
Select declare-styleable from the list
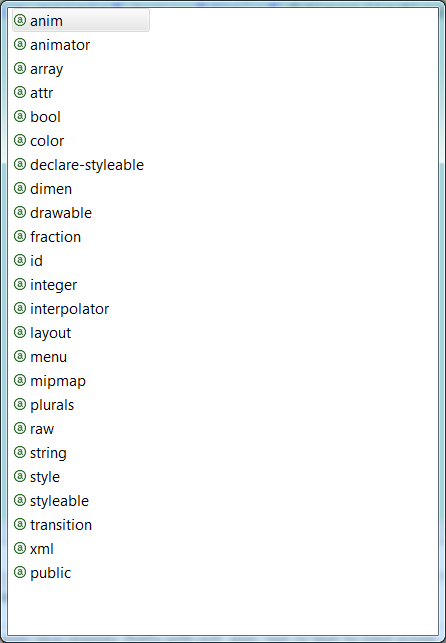87,165
